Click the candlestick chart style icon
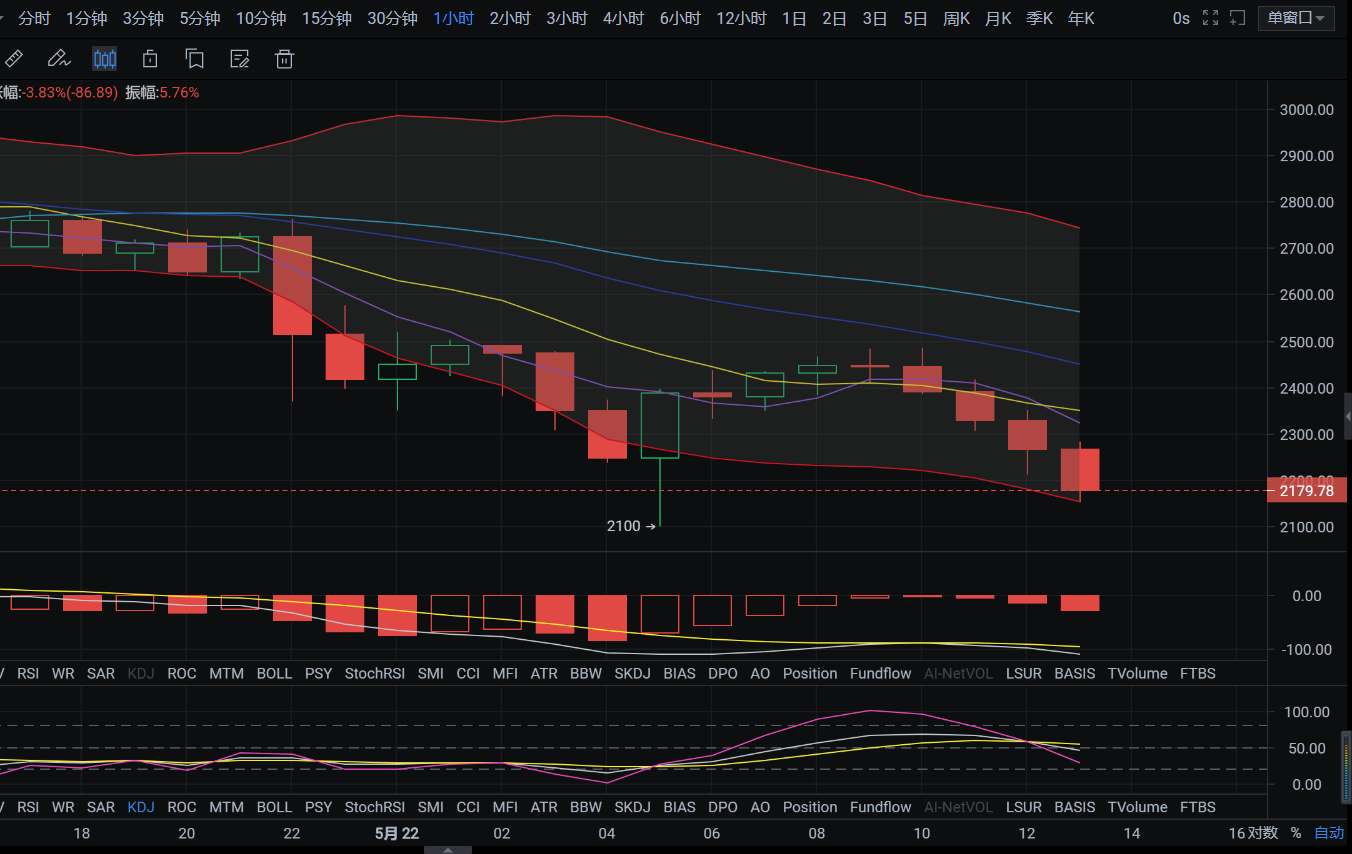 105,59
